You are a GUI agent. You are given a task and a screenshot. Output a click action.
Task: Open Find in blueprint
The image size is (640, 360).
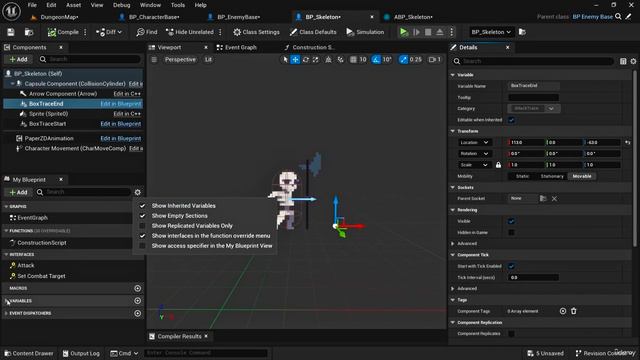click(147, 32)
